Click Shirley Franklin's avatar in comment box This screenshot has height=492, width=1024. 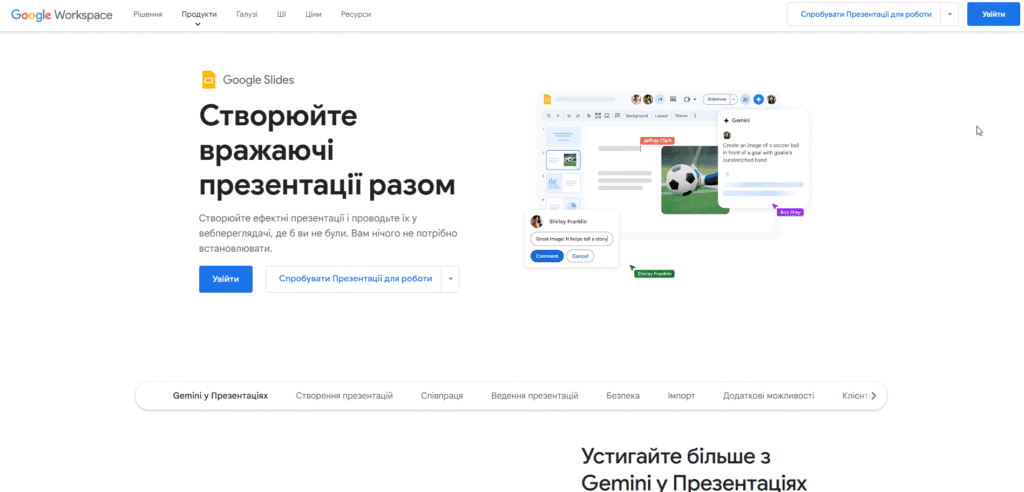coord(537,221)
